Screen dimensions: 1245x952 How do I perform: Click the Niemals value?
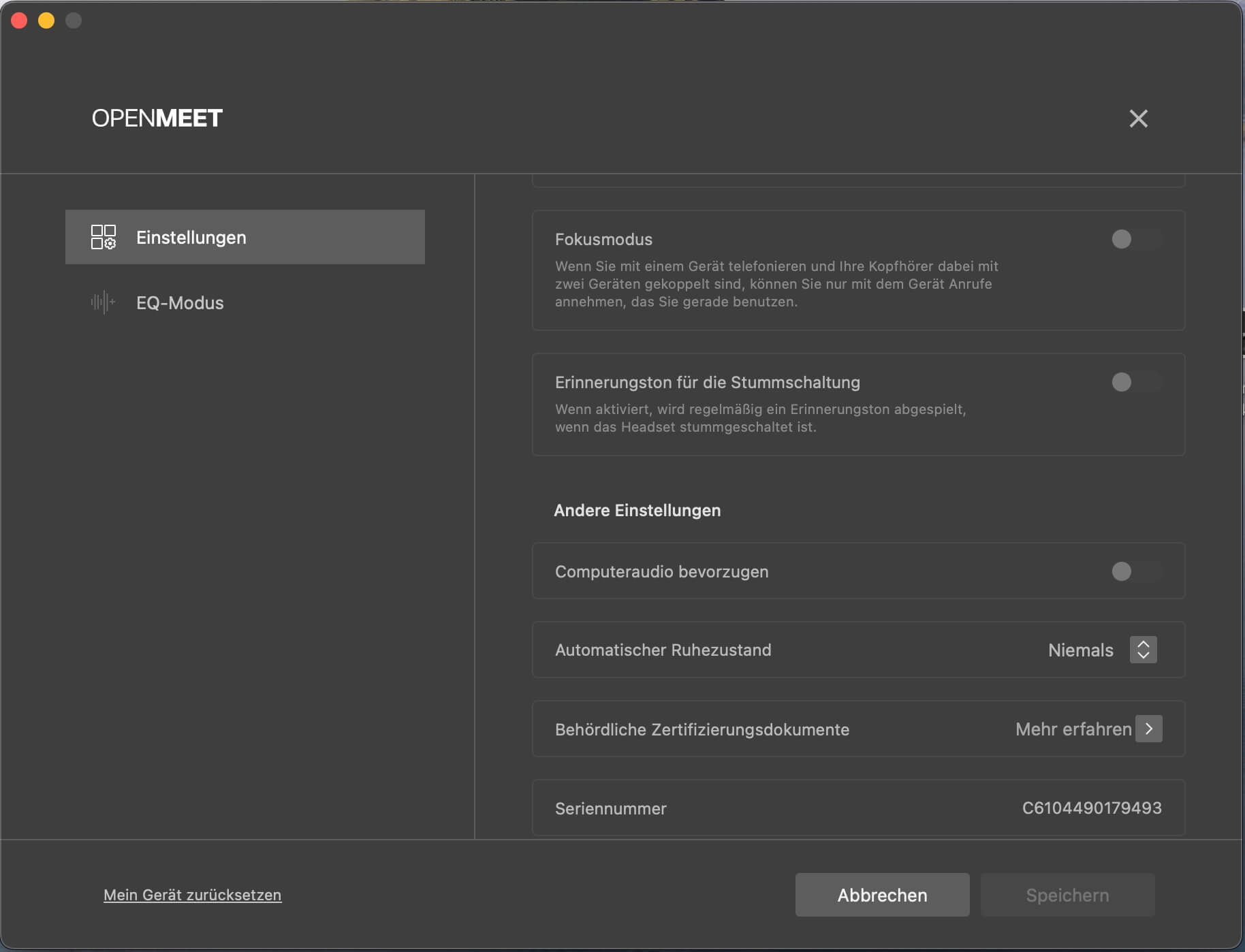[x=1080, y=650]
